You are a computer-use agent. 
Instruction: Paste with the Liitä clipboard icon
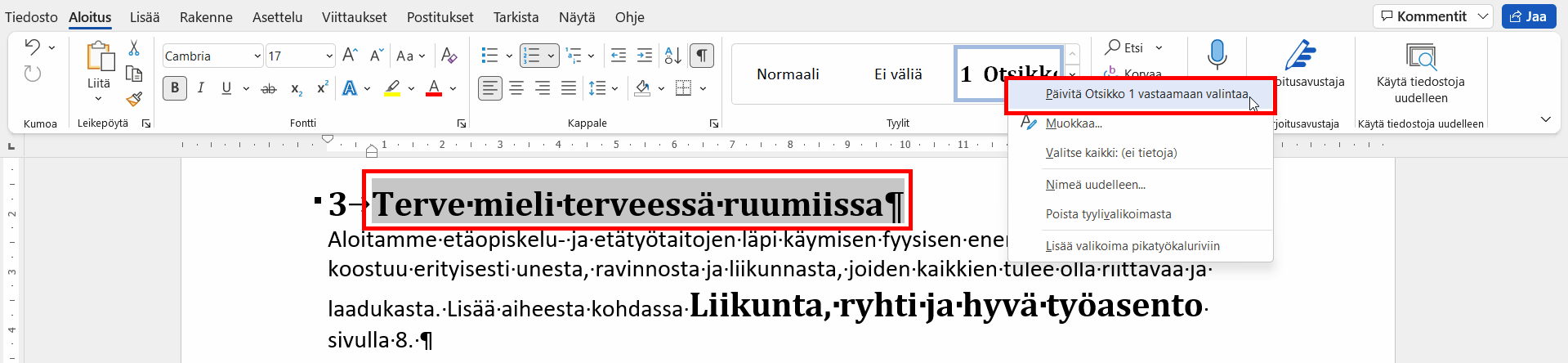point(100,57)
